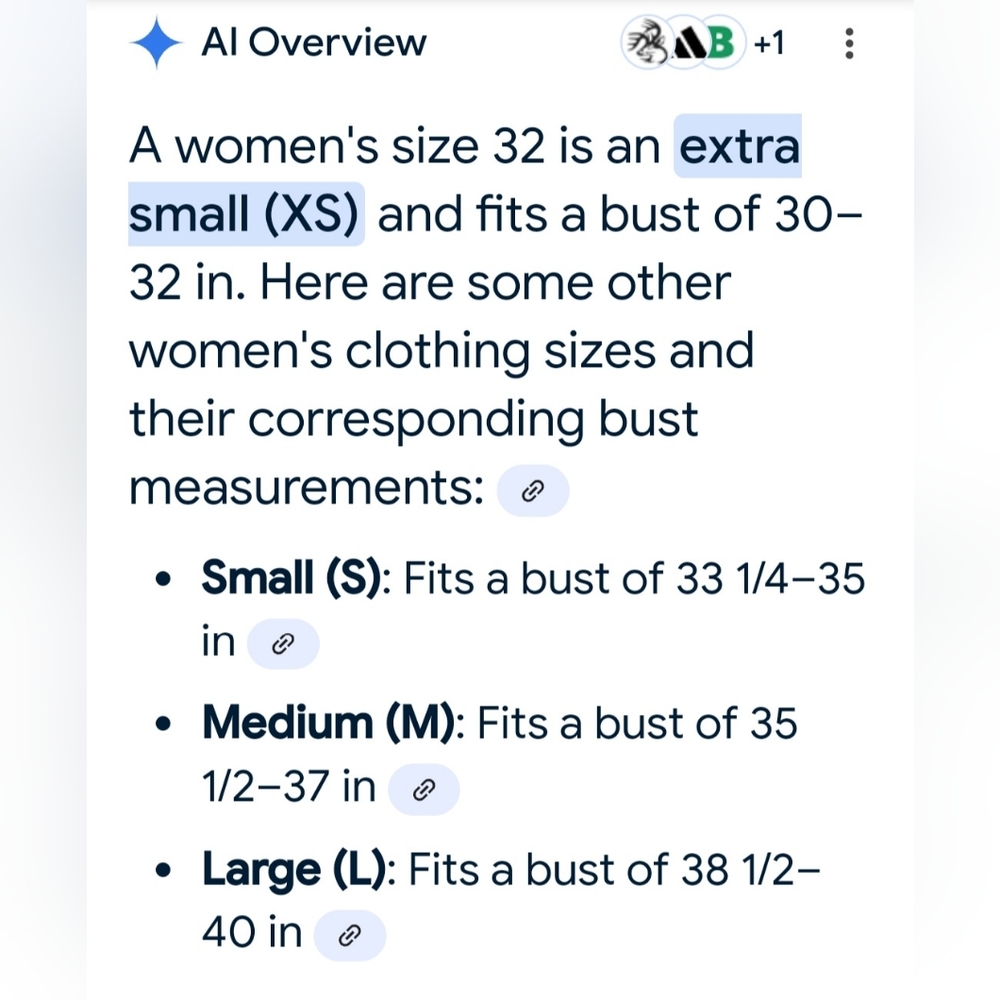Click the 'A women's size 32' text
This screenshot has height=1000, width=1000.
(x=337, y=146)
